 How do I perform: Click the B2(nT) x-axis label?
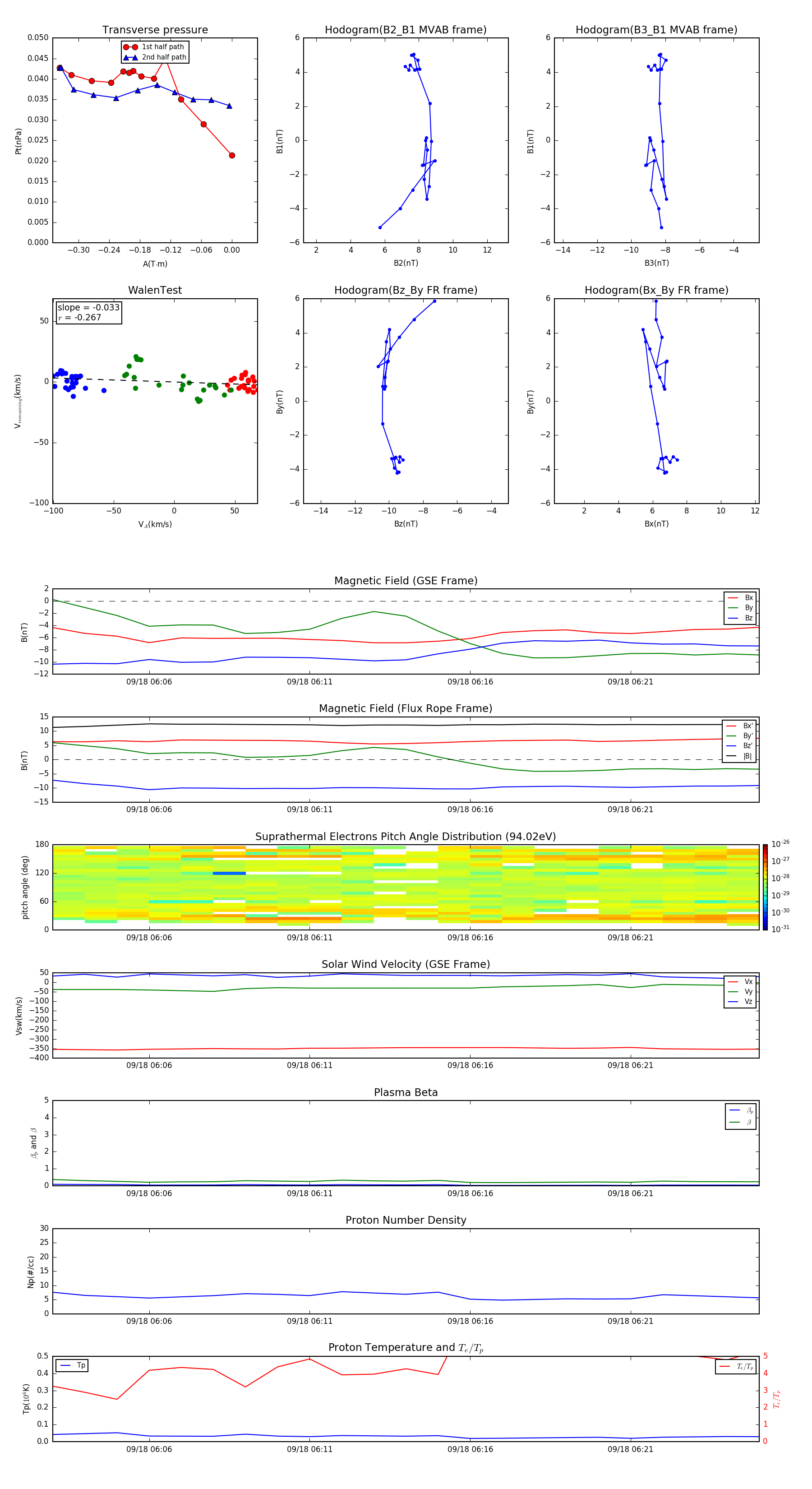pos(406,263)
